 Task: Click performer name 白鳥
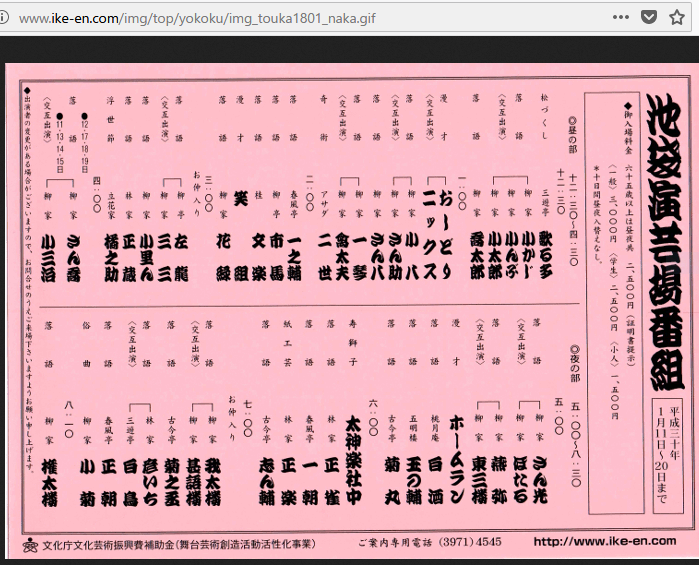[130, 482]
